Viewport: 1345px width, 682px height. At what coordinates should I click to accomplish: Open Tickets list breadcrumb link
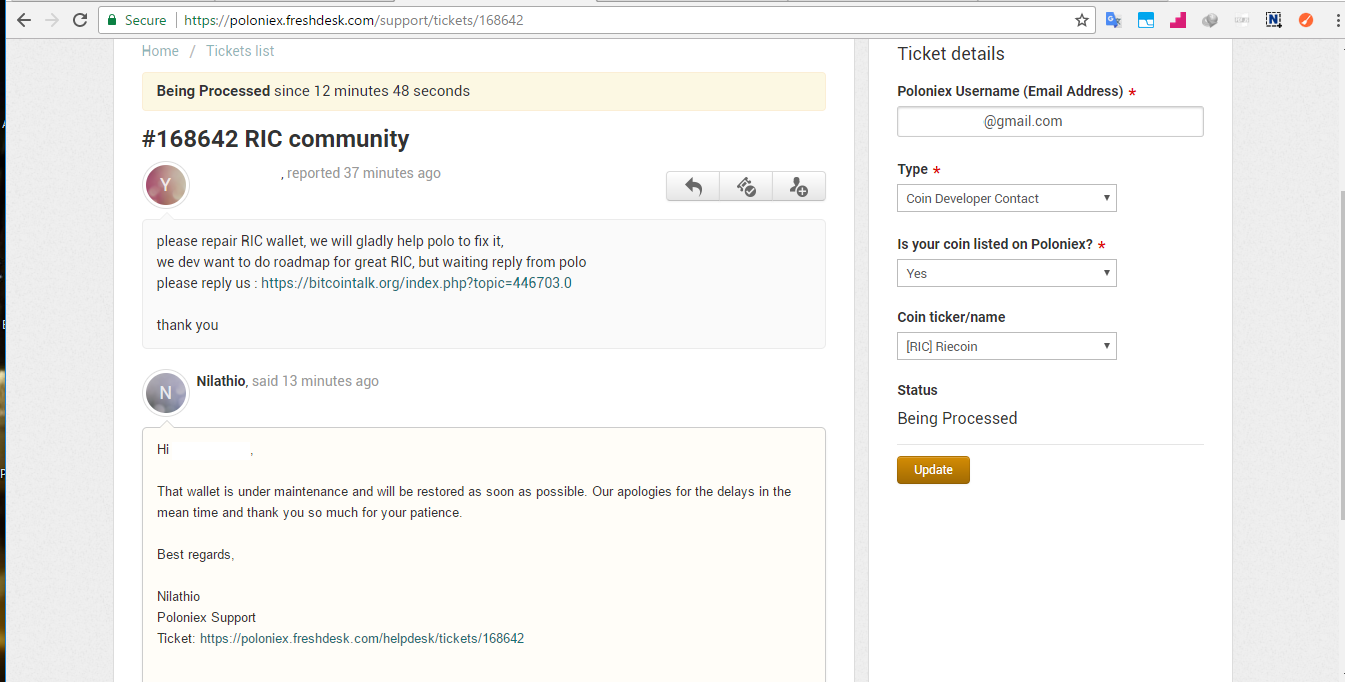(240, 51)
